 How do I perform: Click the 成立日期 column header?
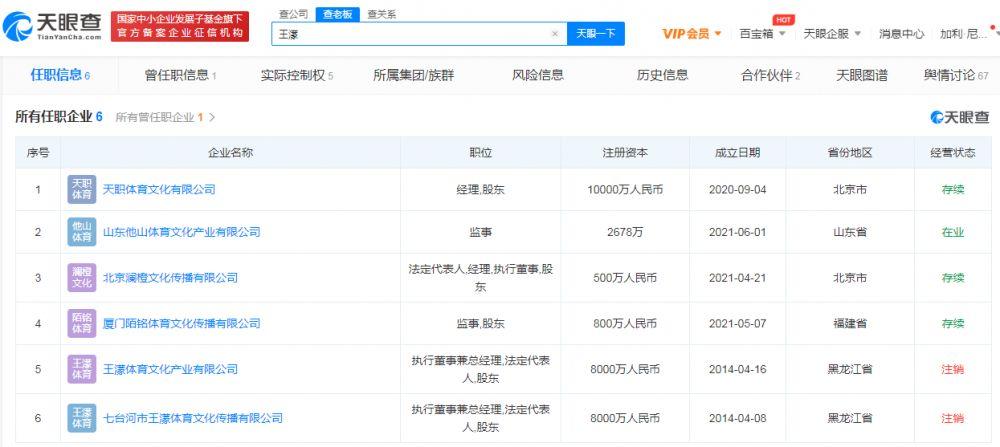tap(737, 153)
